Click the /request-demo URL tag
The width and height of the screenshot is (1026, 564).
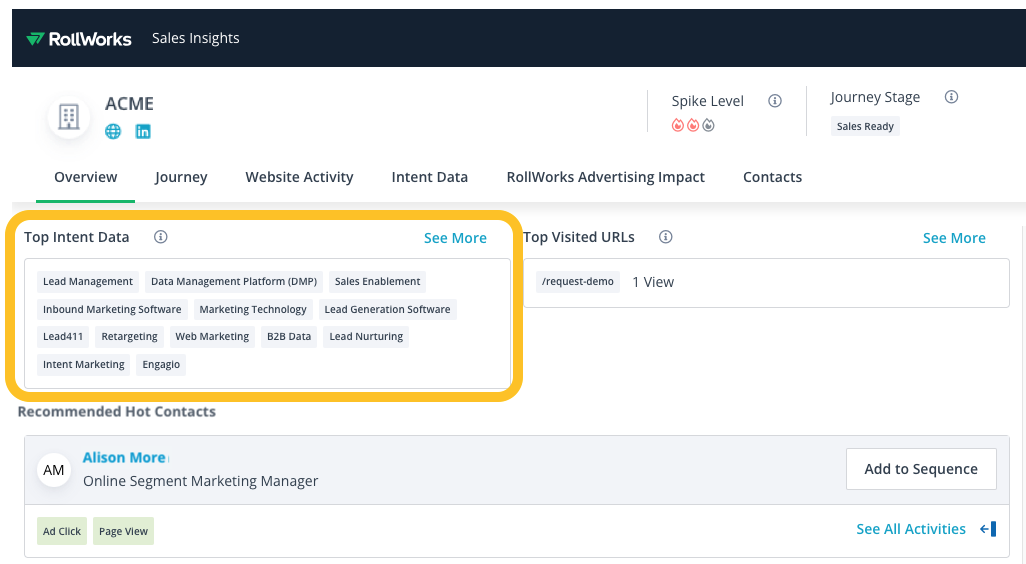(x=578, y=281)
